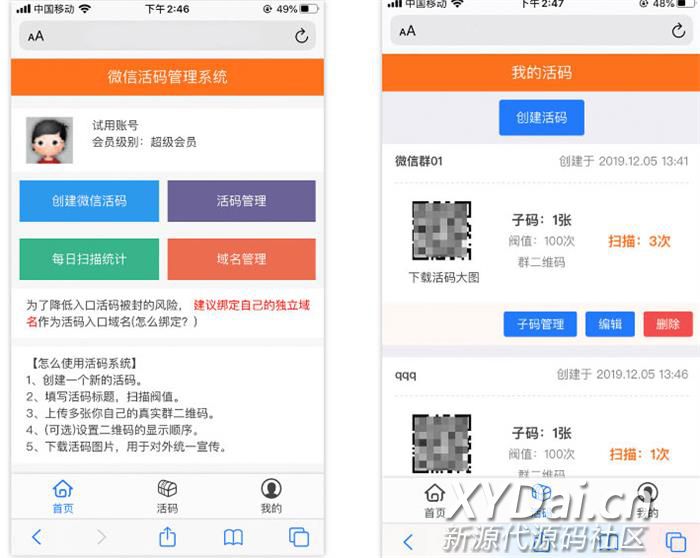Click 编辑 for 微信群01
The image size is (700, 558).
click(610, 324)
